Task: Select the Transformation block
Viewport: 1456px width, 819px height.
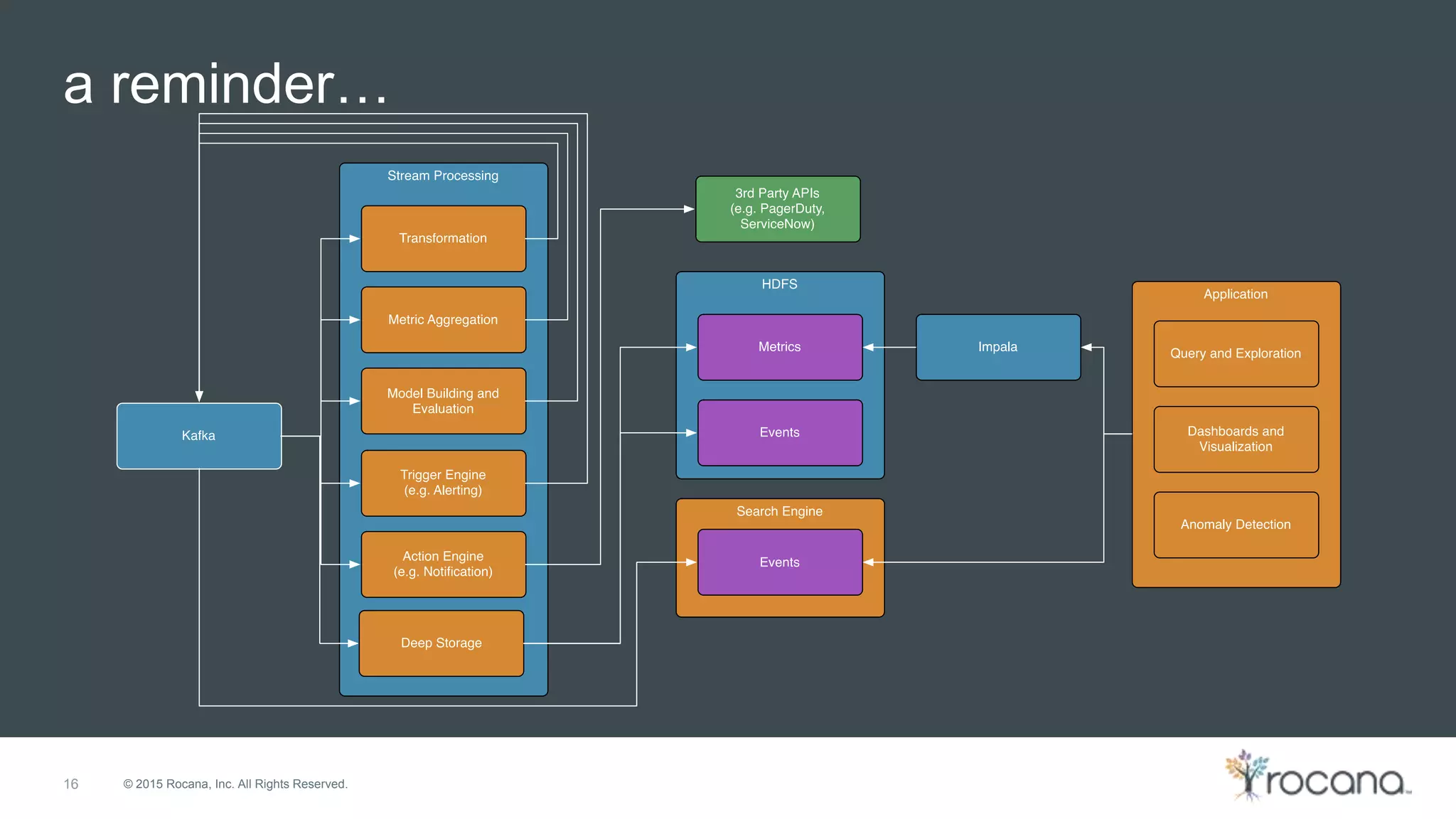Action: coord(443,239)
